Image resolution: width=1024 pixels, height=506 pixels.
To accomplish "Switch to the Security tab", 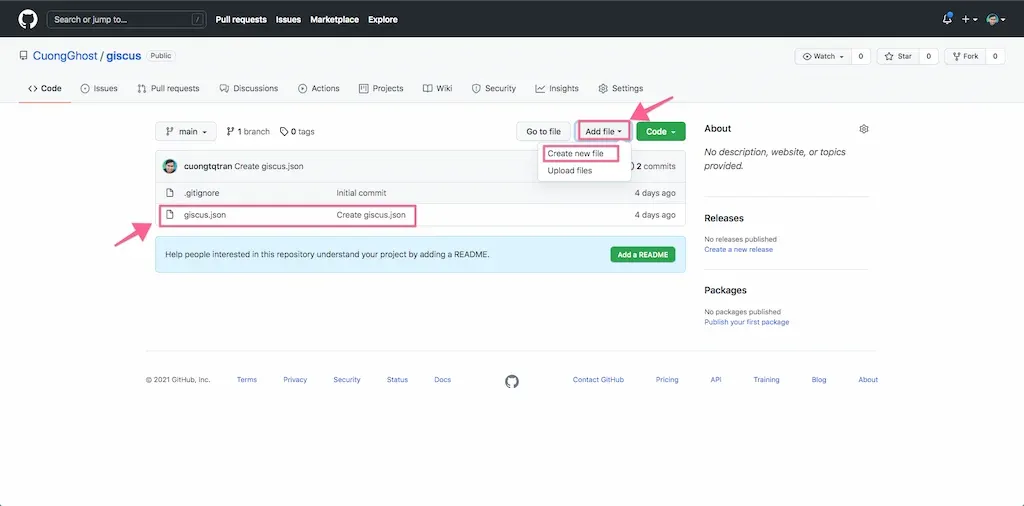I will [x=494, y=89].
